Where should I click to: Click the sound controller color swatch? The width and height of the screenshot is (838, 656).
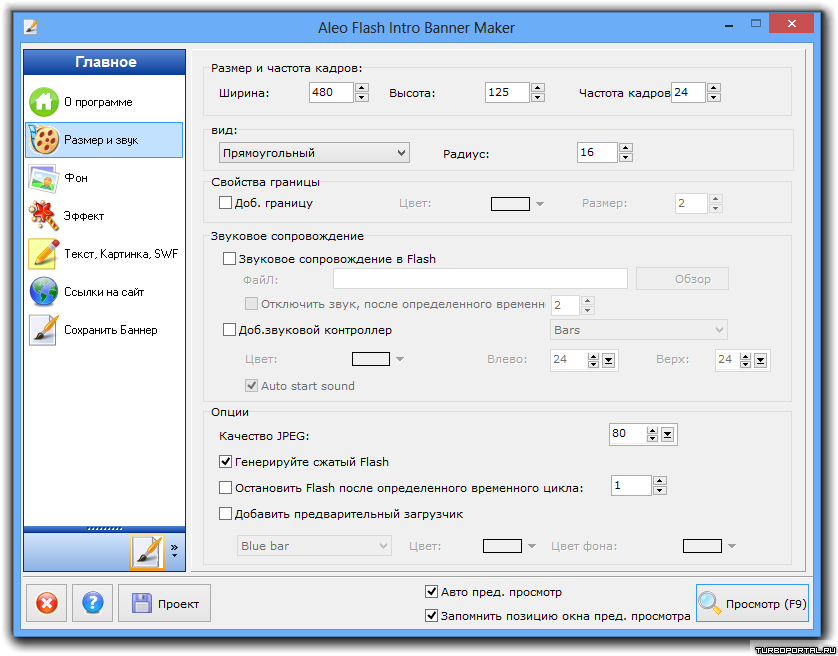(x=371, y=359)
